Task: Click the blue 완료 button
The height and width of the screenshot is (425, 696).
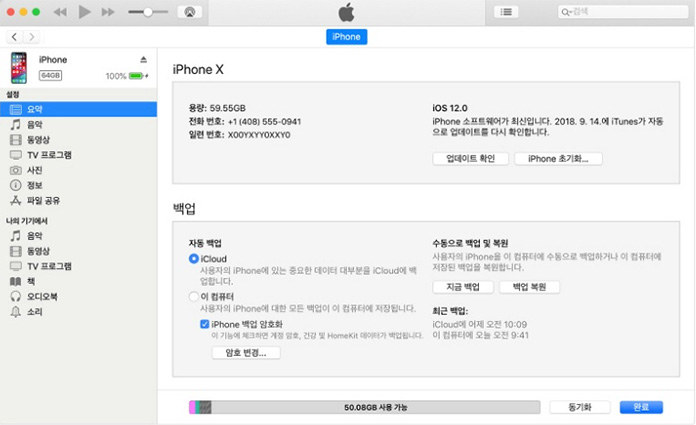Action: [641, 407]
